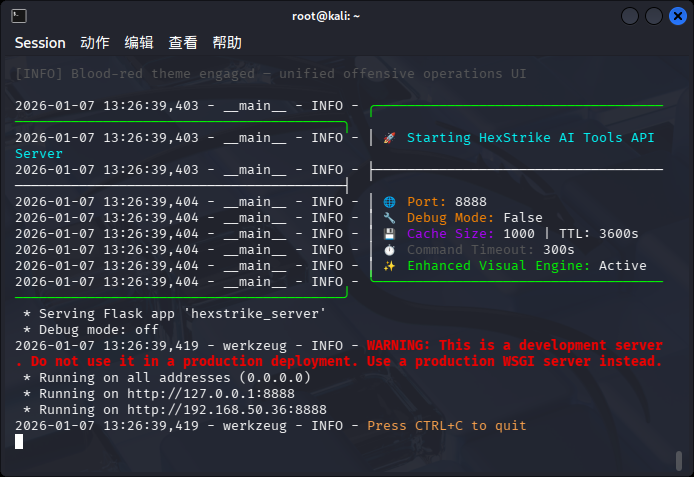The image size is (694, 477).
Task: Click the red text 'Do not use it in a production deployment'
Action: coord(193,362)
